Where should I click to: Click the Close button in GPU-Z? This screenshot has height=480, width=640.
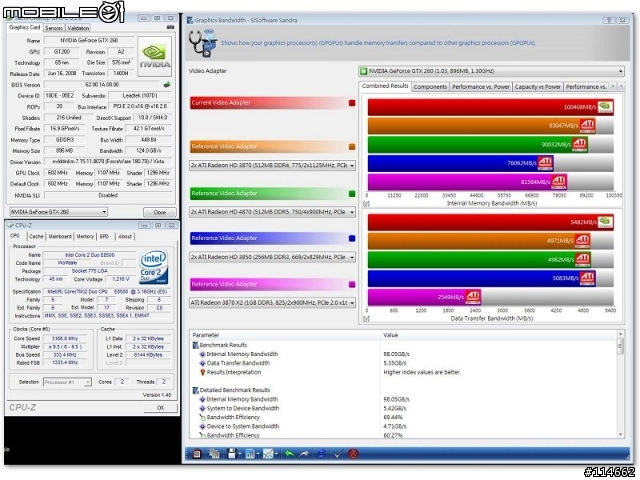(x=160, y=212)
